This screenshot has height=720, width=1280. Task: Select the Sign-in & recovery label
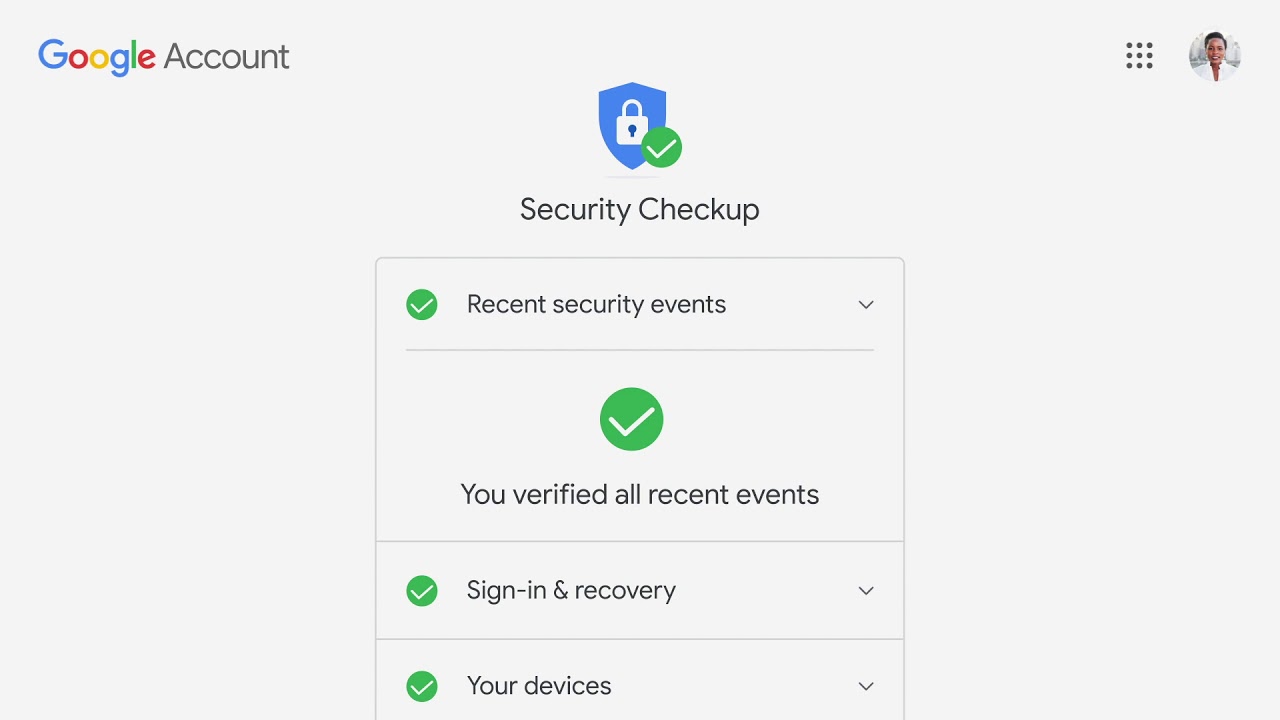(571, 591)
